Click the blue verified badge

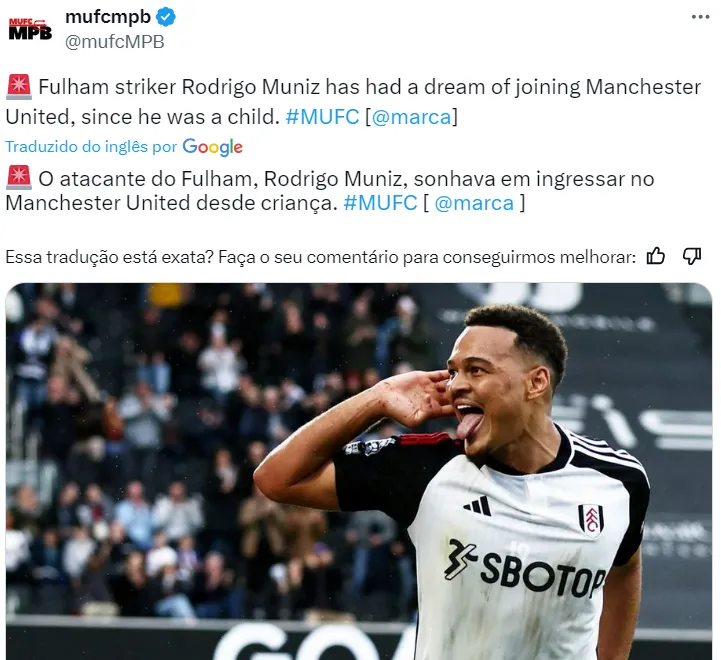[166, 17]
